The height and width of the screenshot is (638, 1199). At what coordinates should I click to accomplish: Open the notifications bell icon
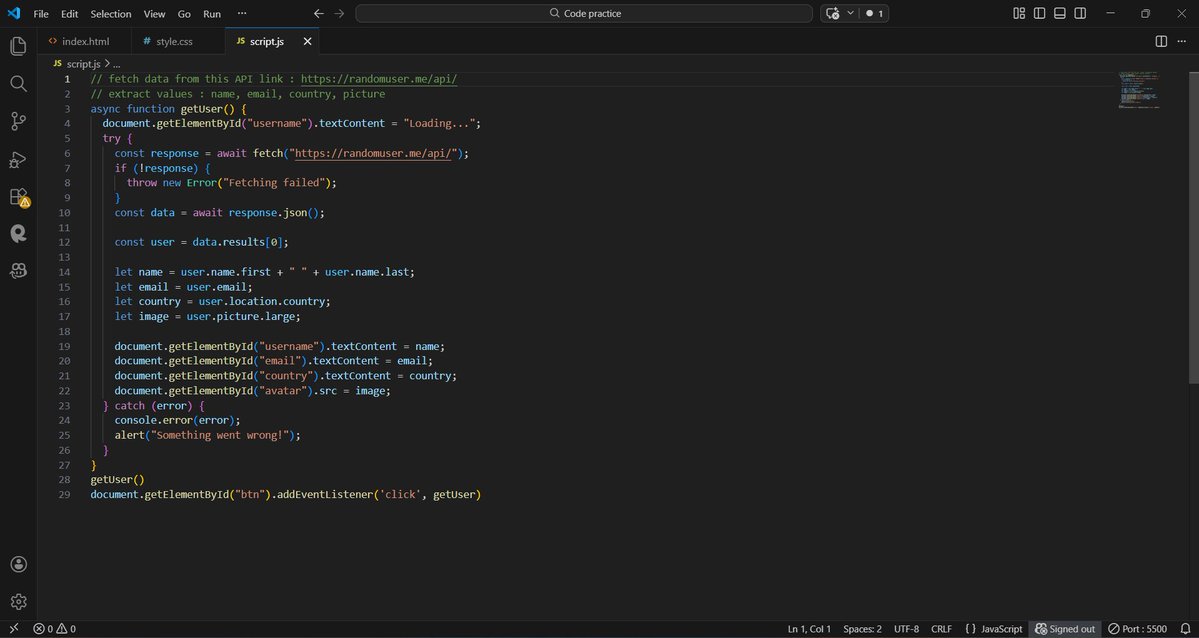(x=1185, y=629)
